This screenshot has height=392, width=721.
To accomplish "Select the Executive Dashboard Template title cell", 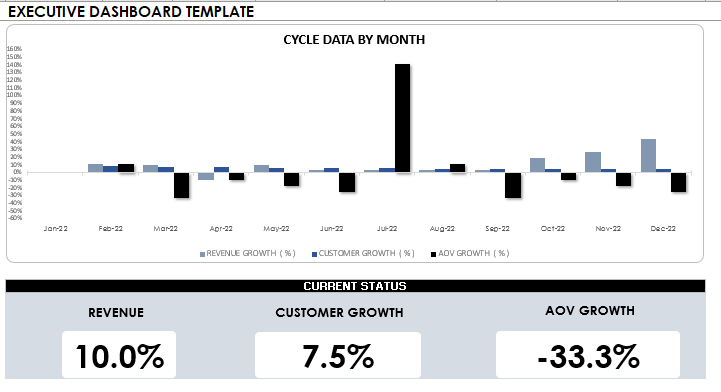I will 131,11.
